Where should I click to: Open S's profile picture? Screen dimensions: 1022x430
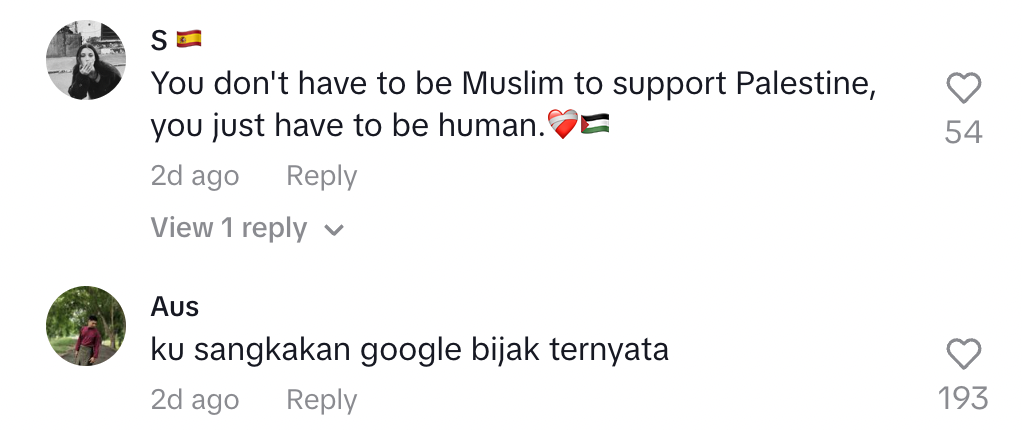[86, 60]
